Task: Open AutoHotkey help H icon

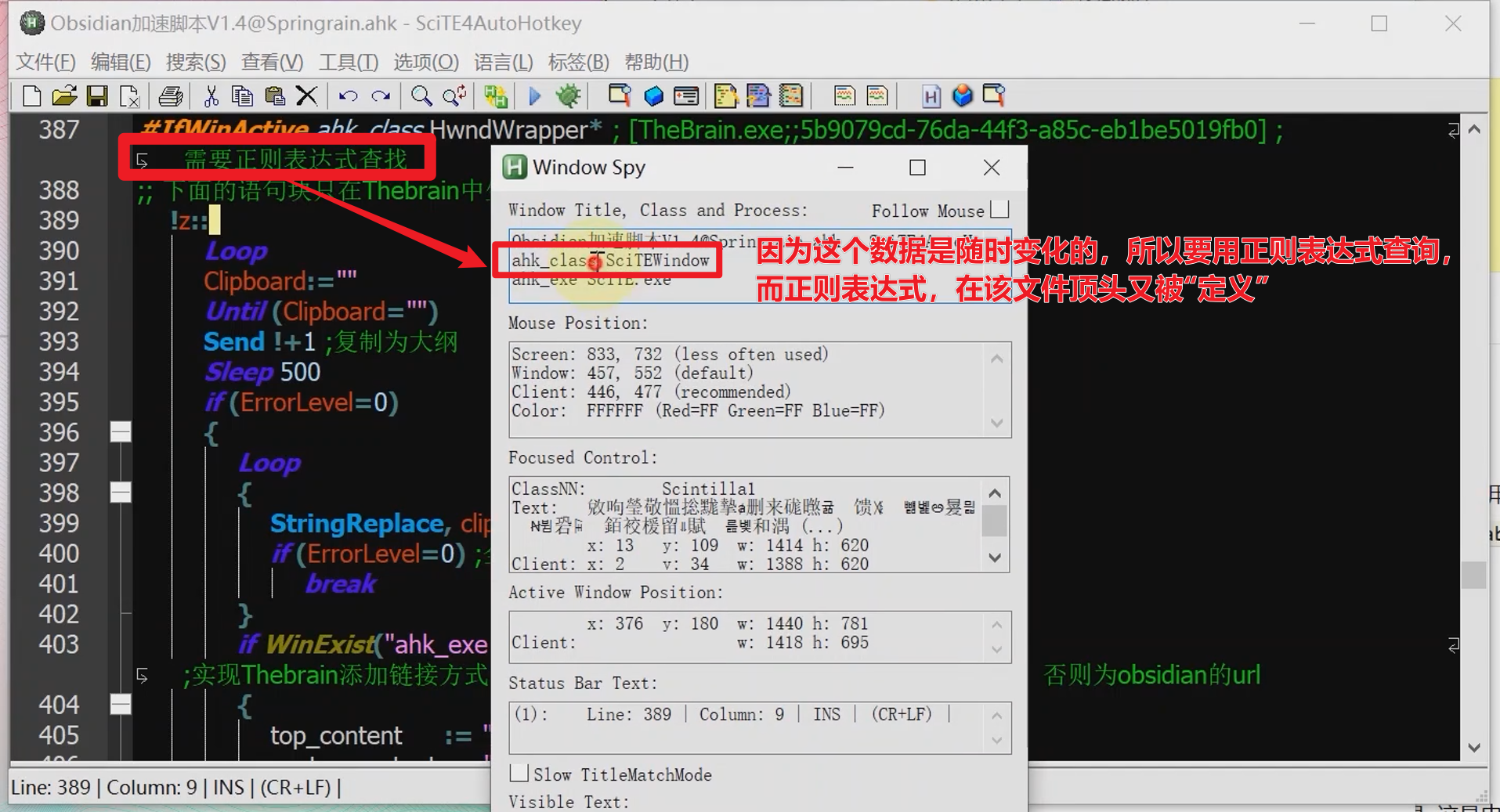Action: [x=930, y=96]
